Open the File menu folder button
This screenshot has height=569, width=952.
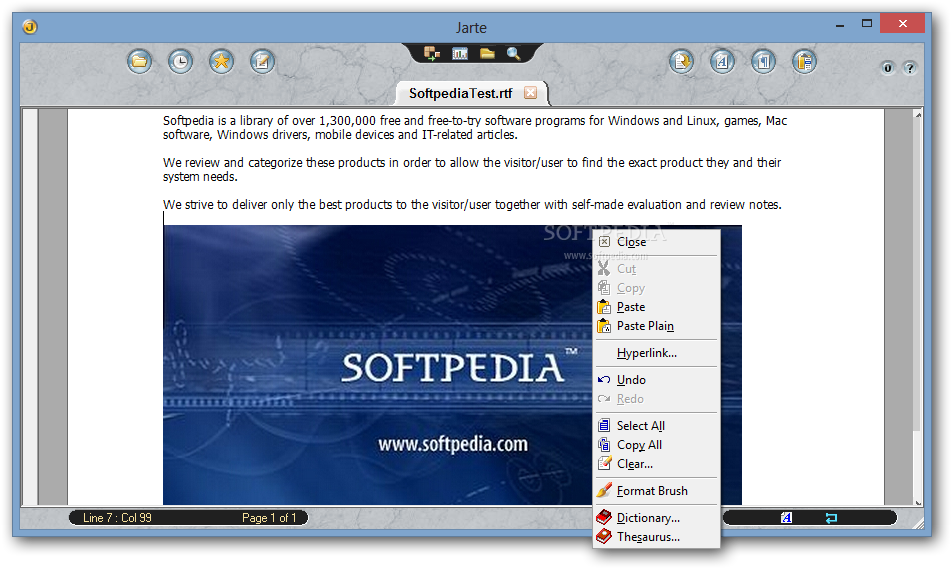tap(140, 61)
